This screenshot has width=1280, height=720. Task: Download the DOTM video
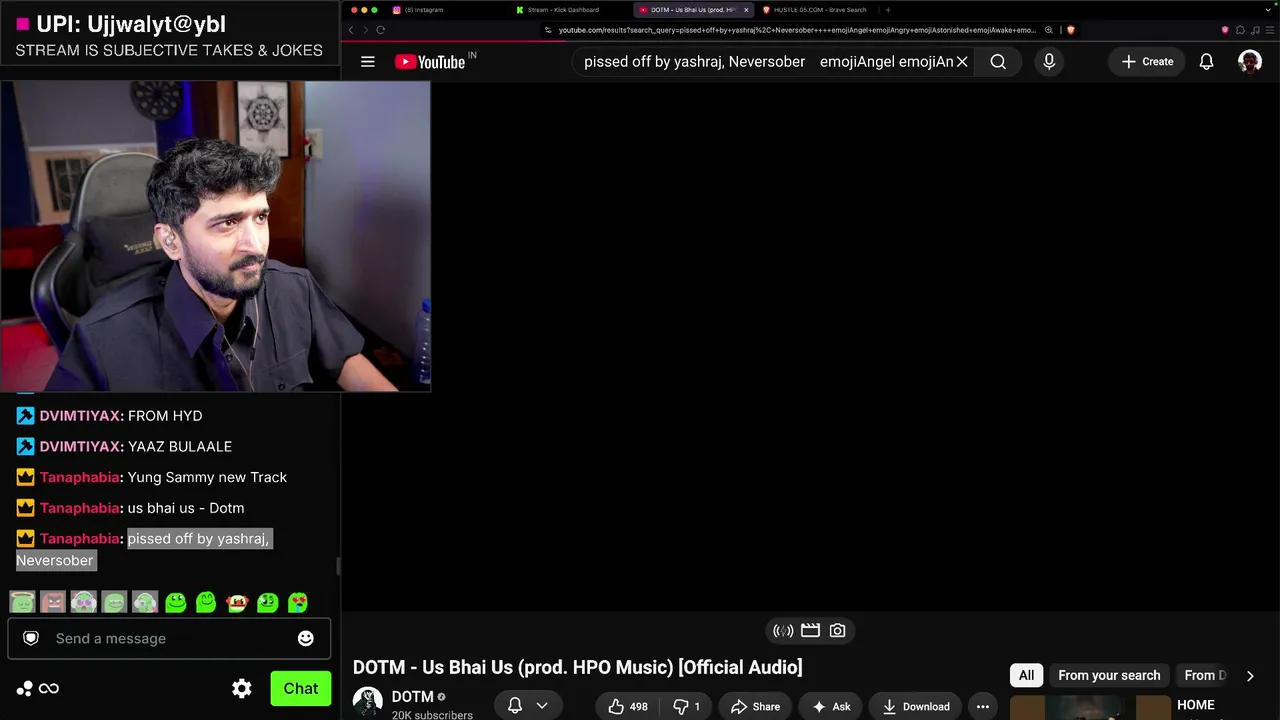[915, 706]
